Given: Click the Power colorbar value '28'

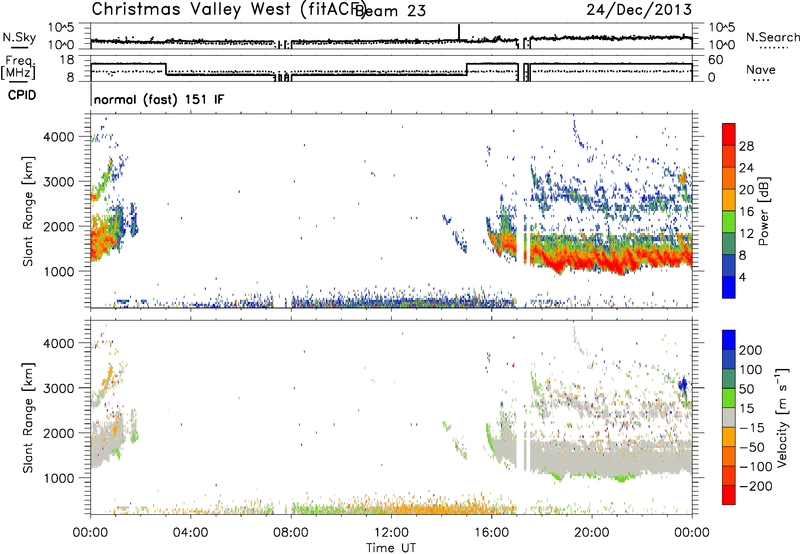Looking at the screenshot, I should pyautogui.click(x=746, y=146).
